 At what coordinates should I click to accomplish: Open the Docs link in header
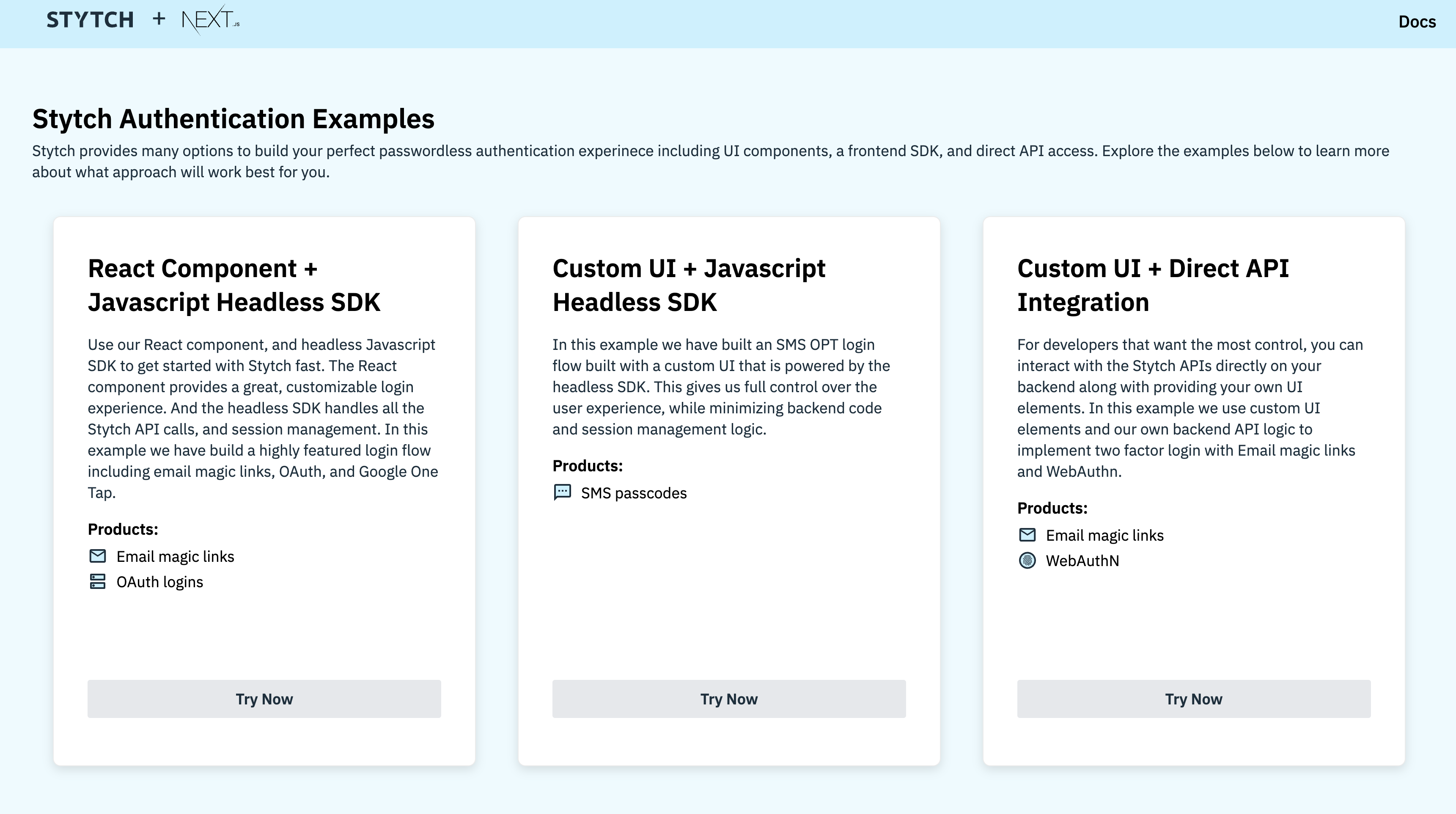point(1416,22)
